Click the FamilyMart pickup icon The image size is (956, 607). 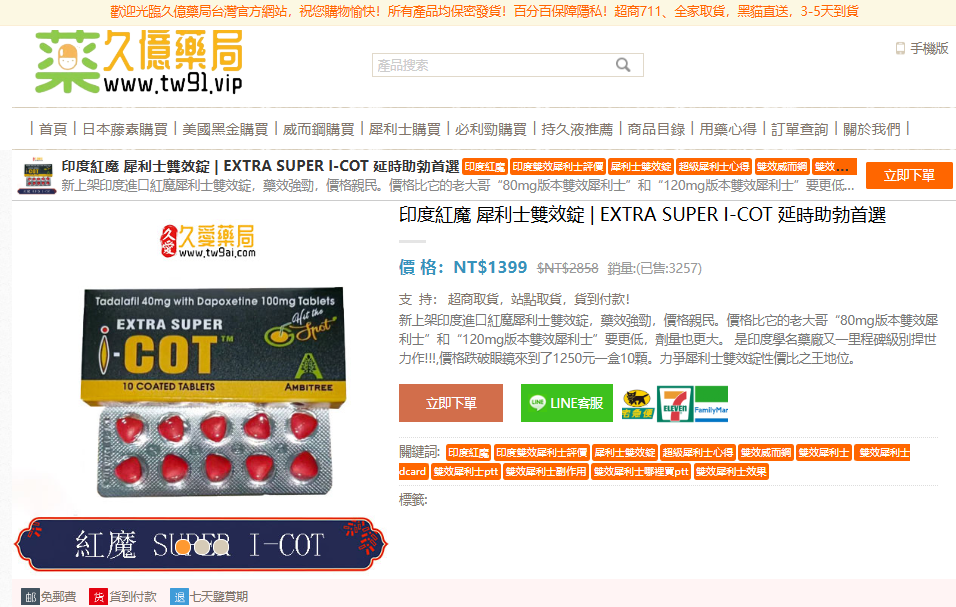click(711, 403)
